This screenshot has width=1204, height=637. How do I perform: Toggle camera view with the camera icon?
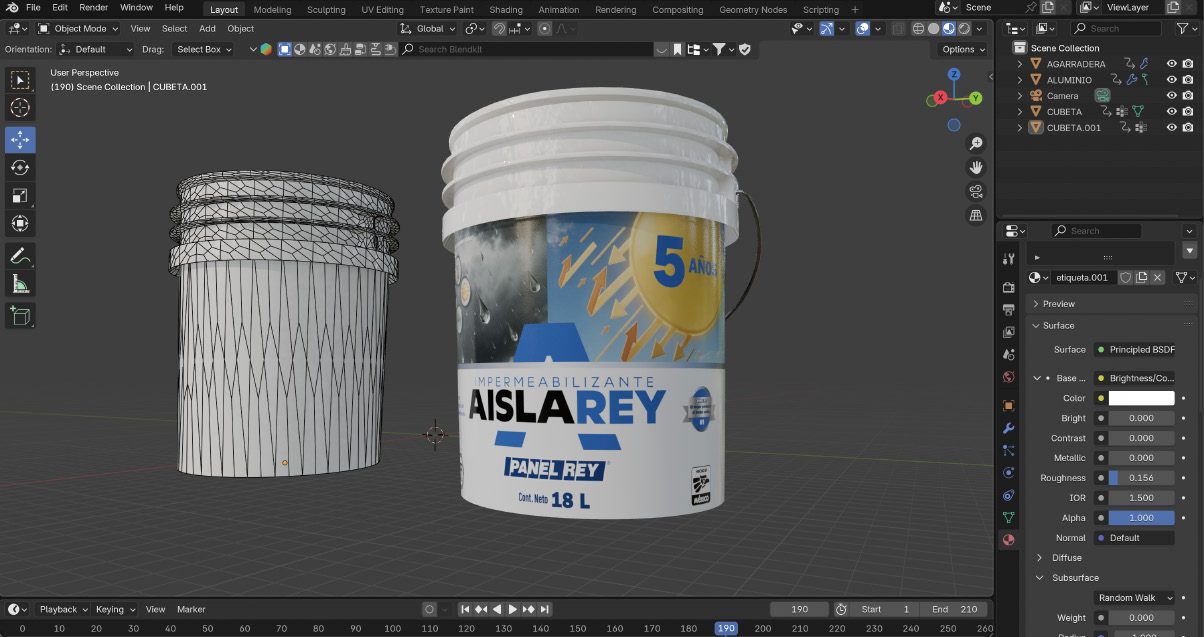(977, 191)
